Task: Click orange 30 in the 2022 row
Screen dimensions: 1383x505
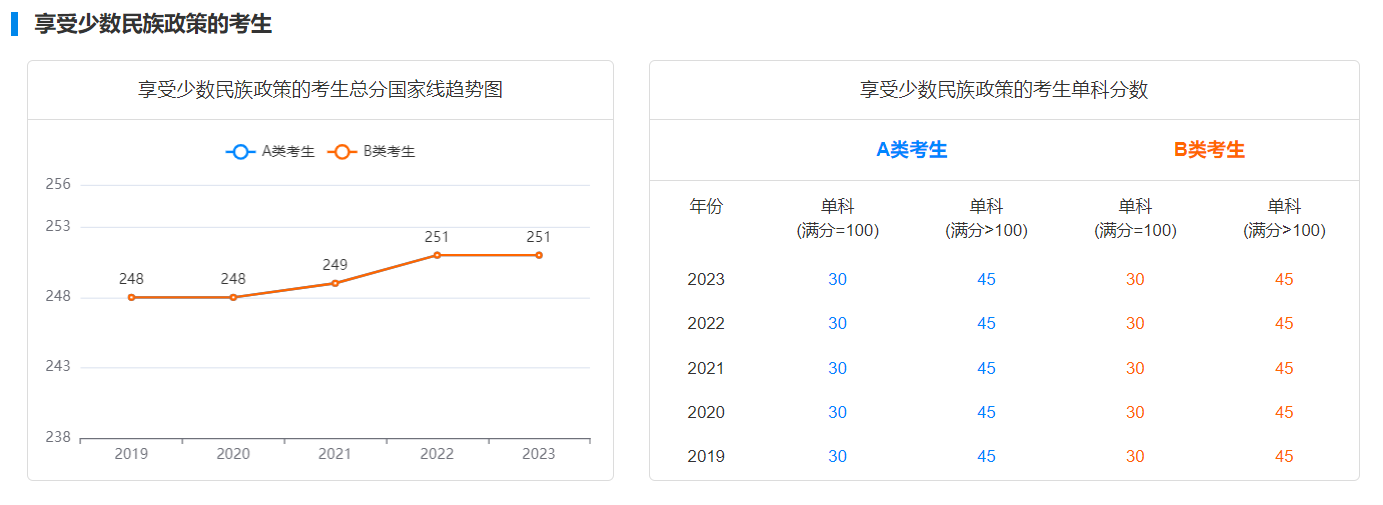Action: (1135, 324)
